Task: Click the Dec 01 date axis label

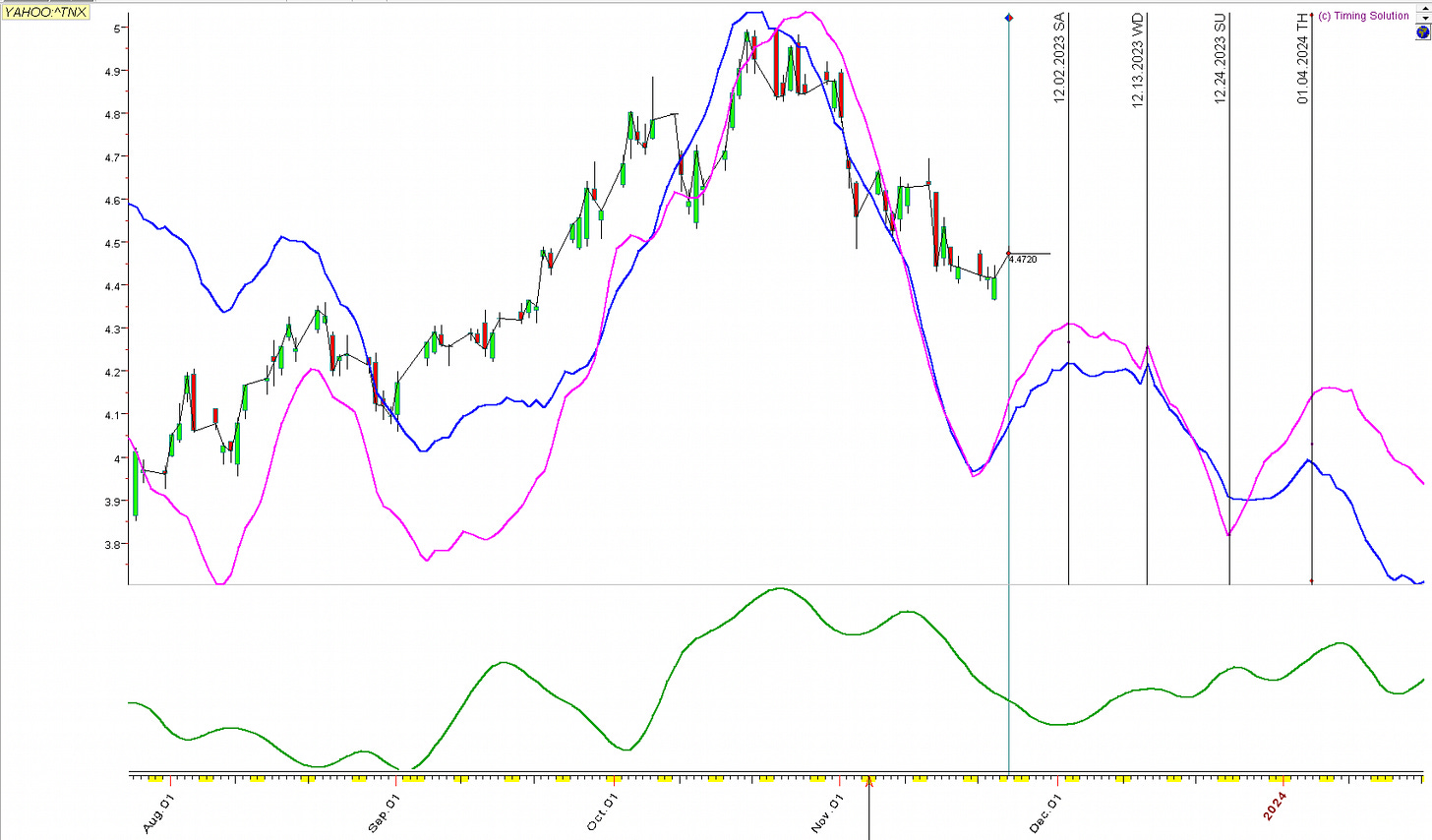Action: pyautogui.click(x=1045, y=813)
